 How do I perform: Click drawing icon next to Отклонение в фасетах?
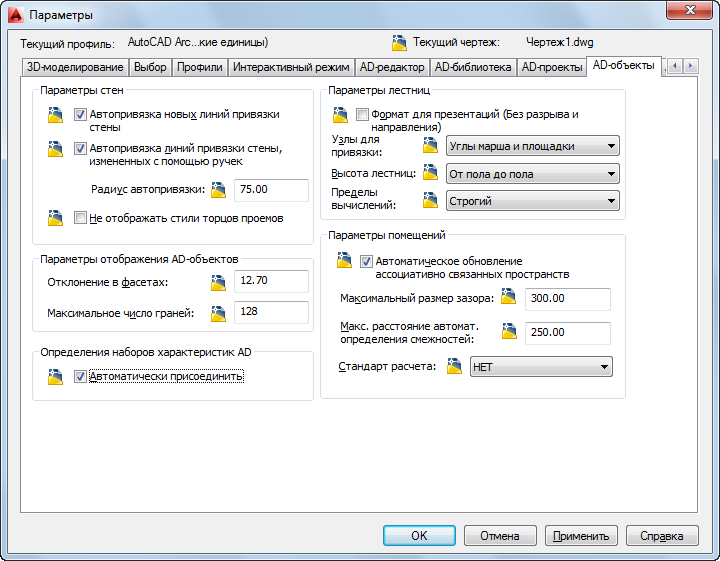pyautogui.click(x=218, y=283)
